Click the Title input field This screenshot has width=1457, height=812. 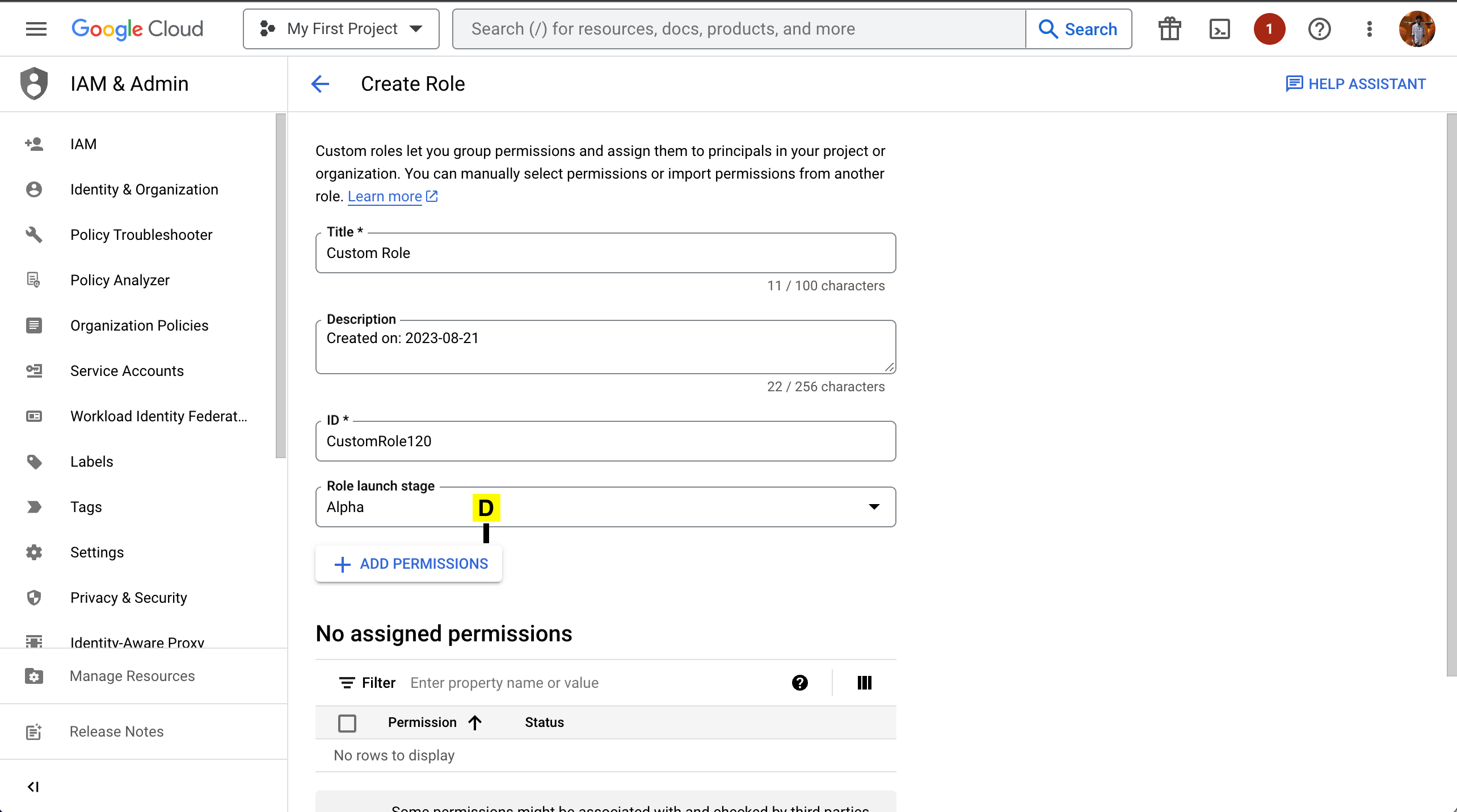pyautogui.click(x=605, y=253)
